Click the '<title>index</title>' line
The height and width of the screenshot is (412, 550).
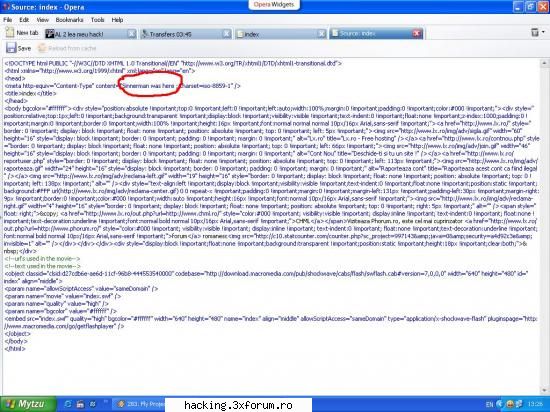[x=30, y=93]
